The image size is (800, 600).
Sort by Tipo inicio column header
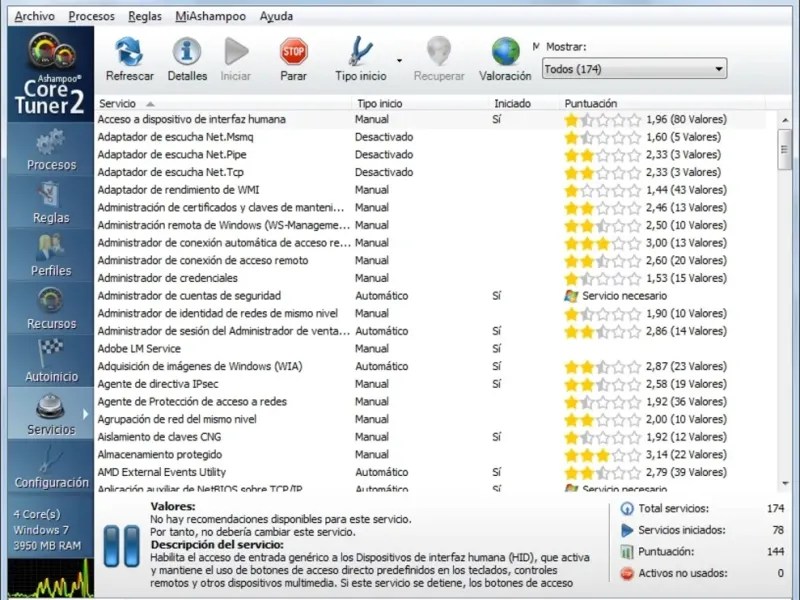420,104
